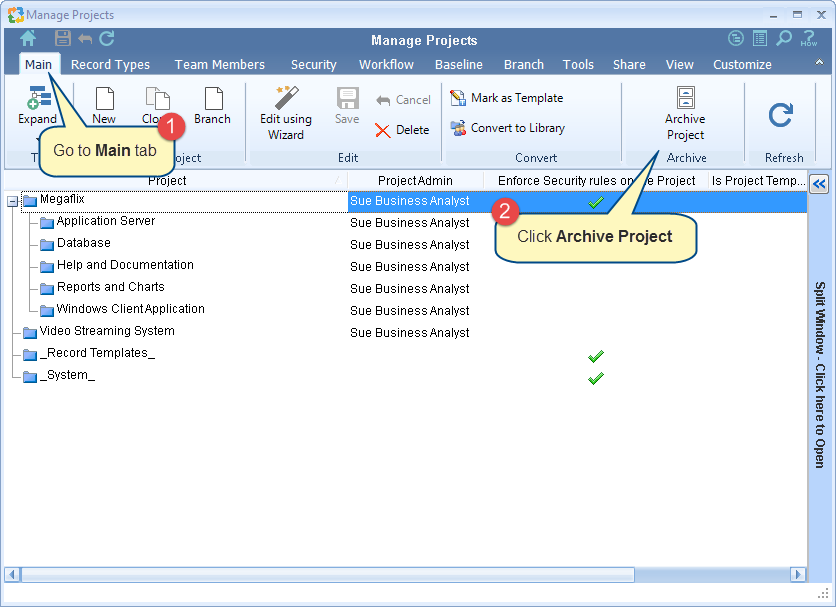Viewport: 836px width, 607px height.
Task: Select the Database project
Action: click(x=84, y=243)
